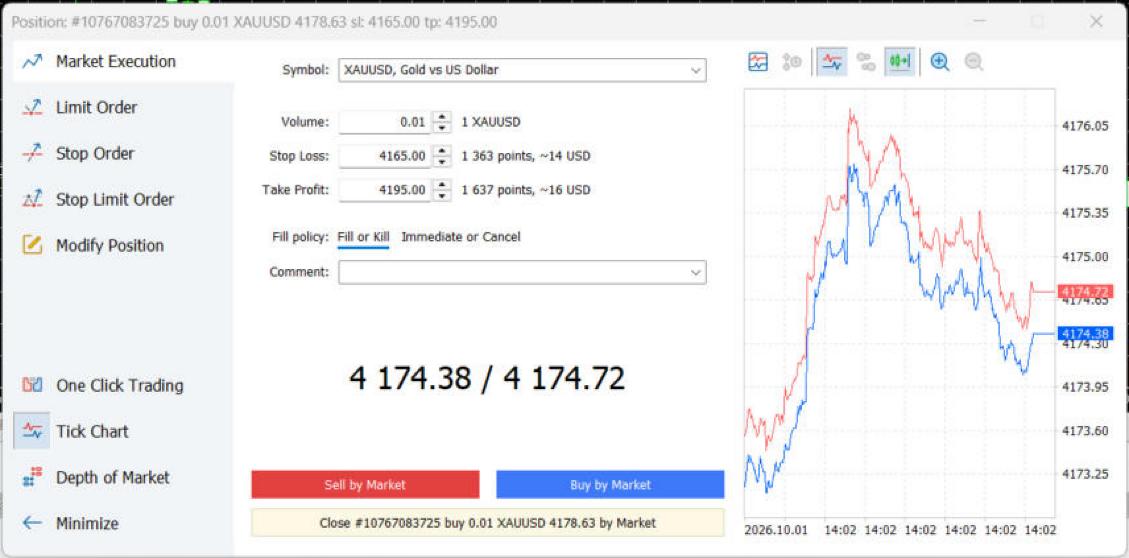The image size is (1129, 558).
Task: Click the red ask price tag 4174.72
Action: pyautogui.click(x=1084, y=292)
